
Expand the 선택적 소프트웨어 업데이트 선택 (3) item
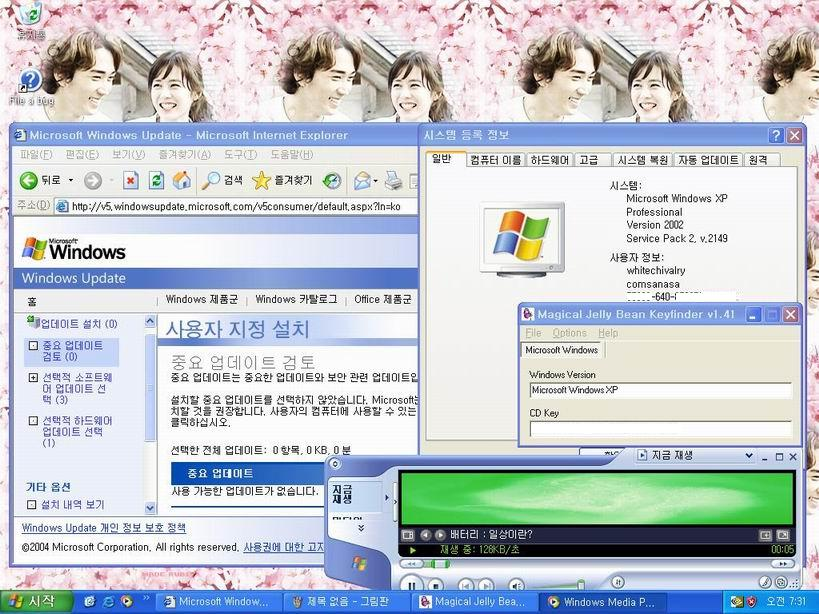33,377
